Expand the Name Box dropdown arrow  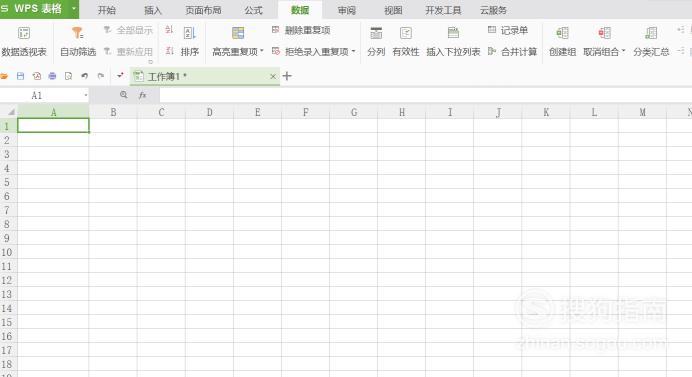[86, 95]
